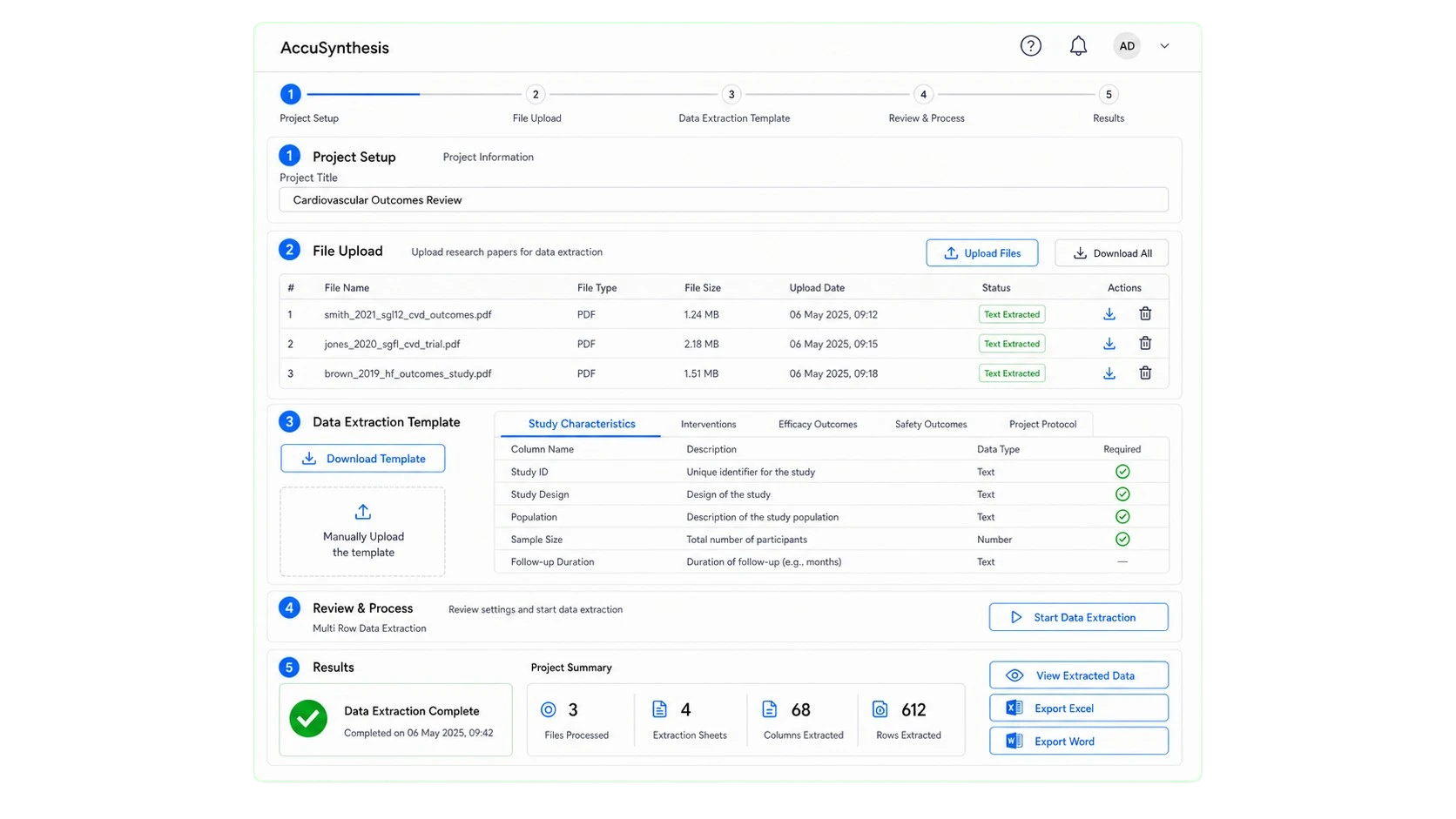Toggle required check for Study ID
1456x819 pixels.
coord(1122,472)
